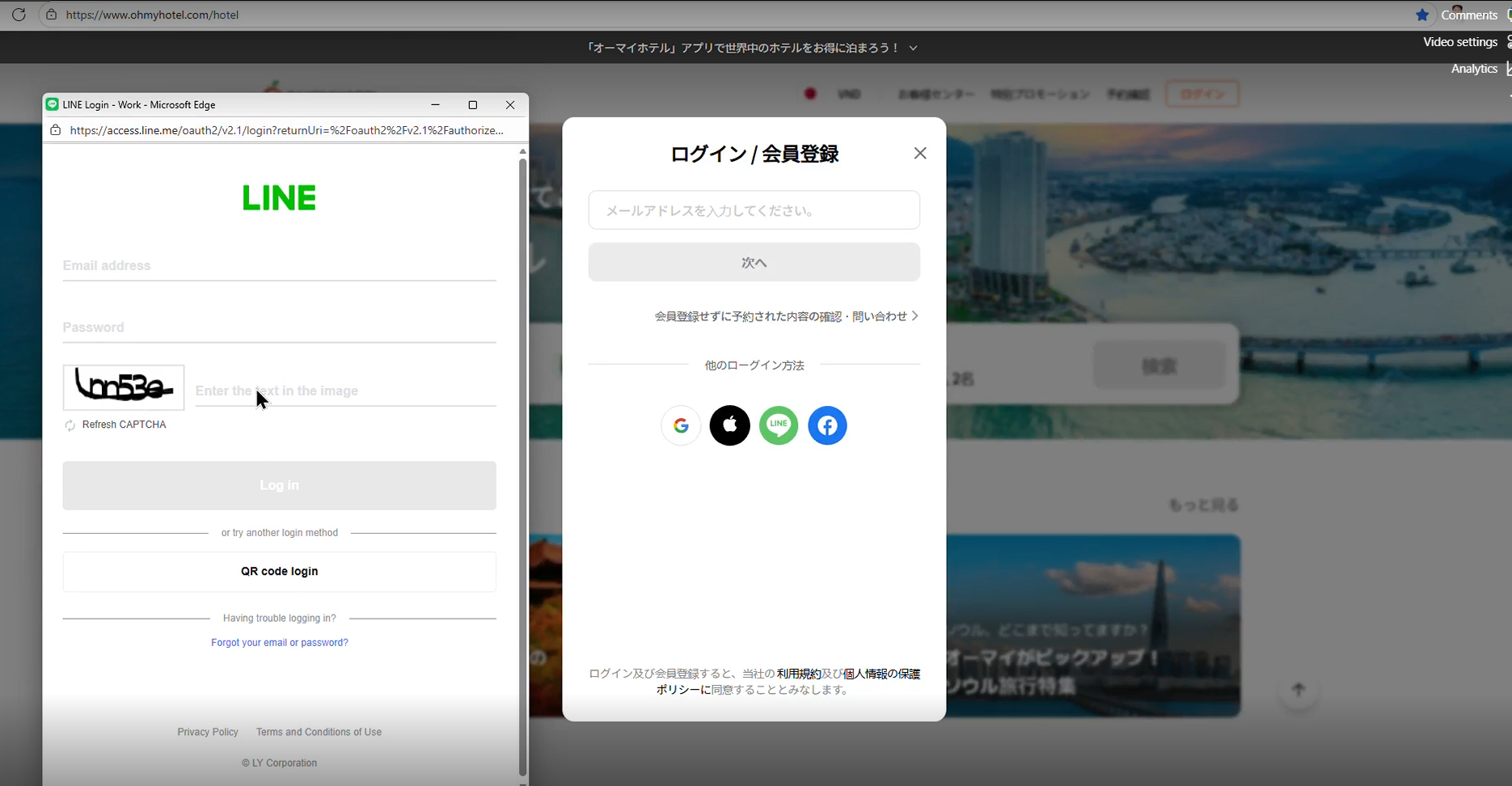Click the Email address field
Viewport: 1512px width, 786px height.
(279, 266)
